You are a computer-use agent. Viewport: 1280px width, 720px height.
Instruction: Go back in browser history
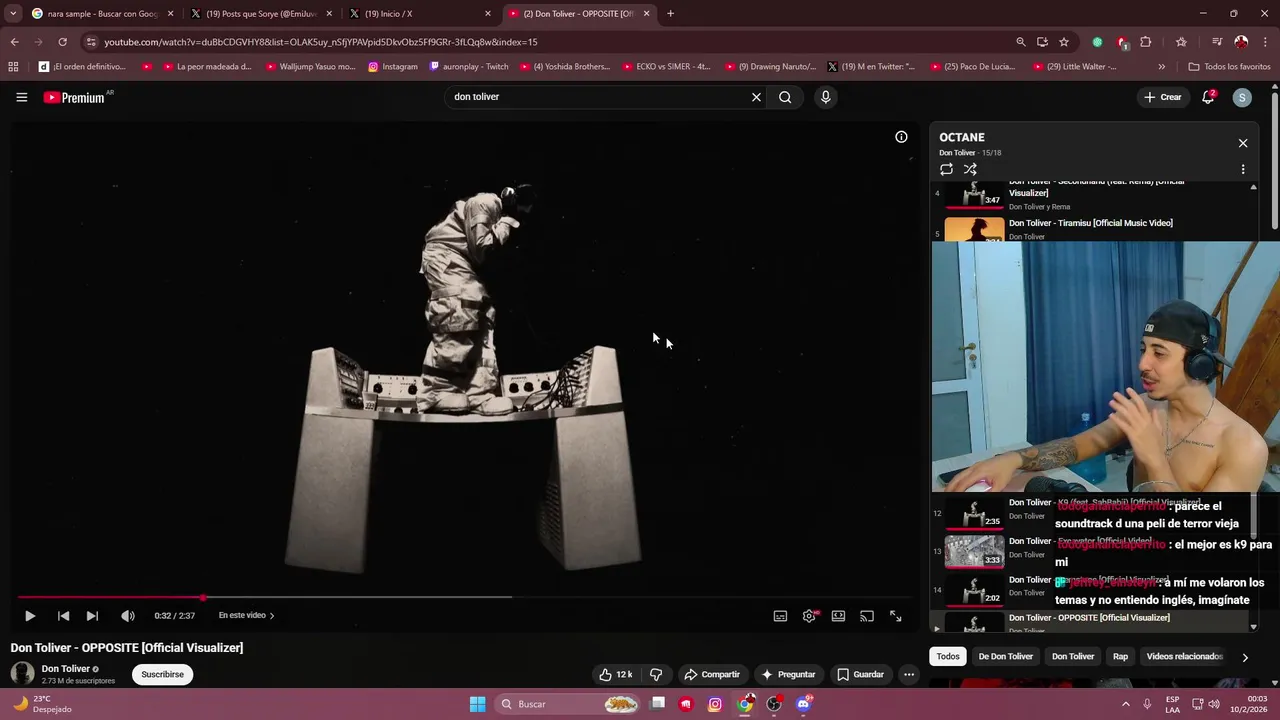tap(14, 42)
